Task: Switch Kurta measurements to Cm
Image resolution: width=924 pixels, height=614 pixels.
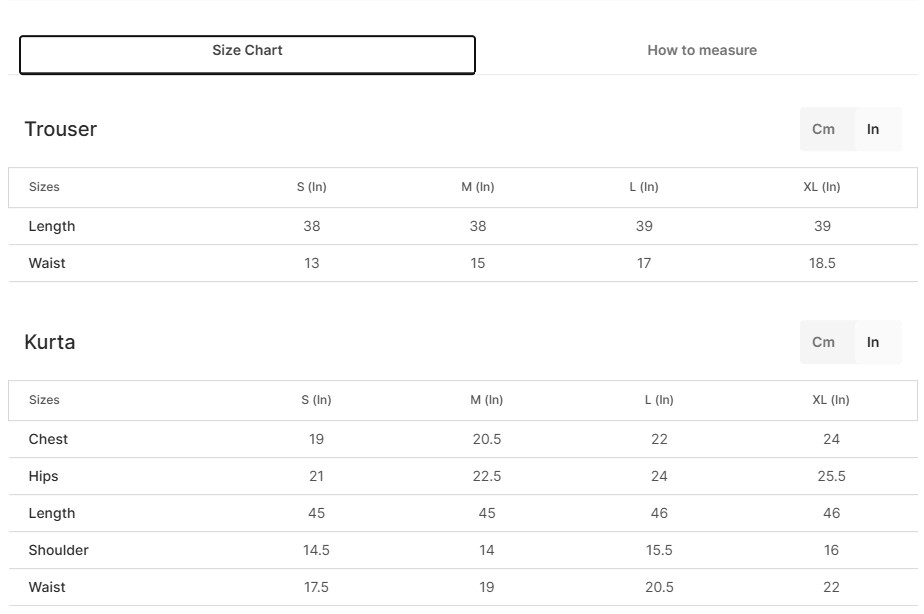Action: (x=823, y=342)
